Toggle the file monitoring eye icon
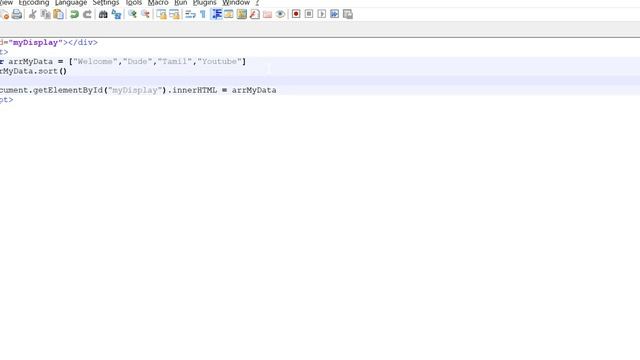 (x=280, y=14)
